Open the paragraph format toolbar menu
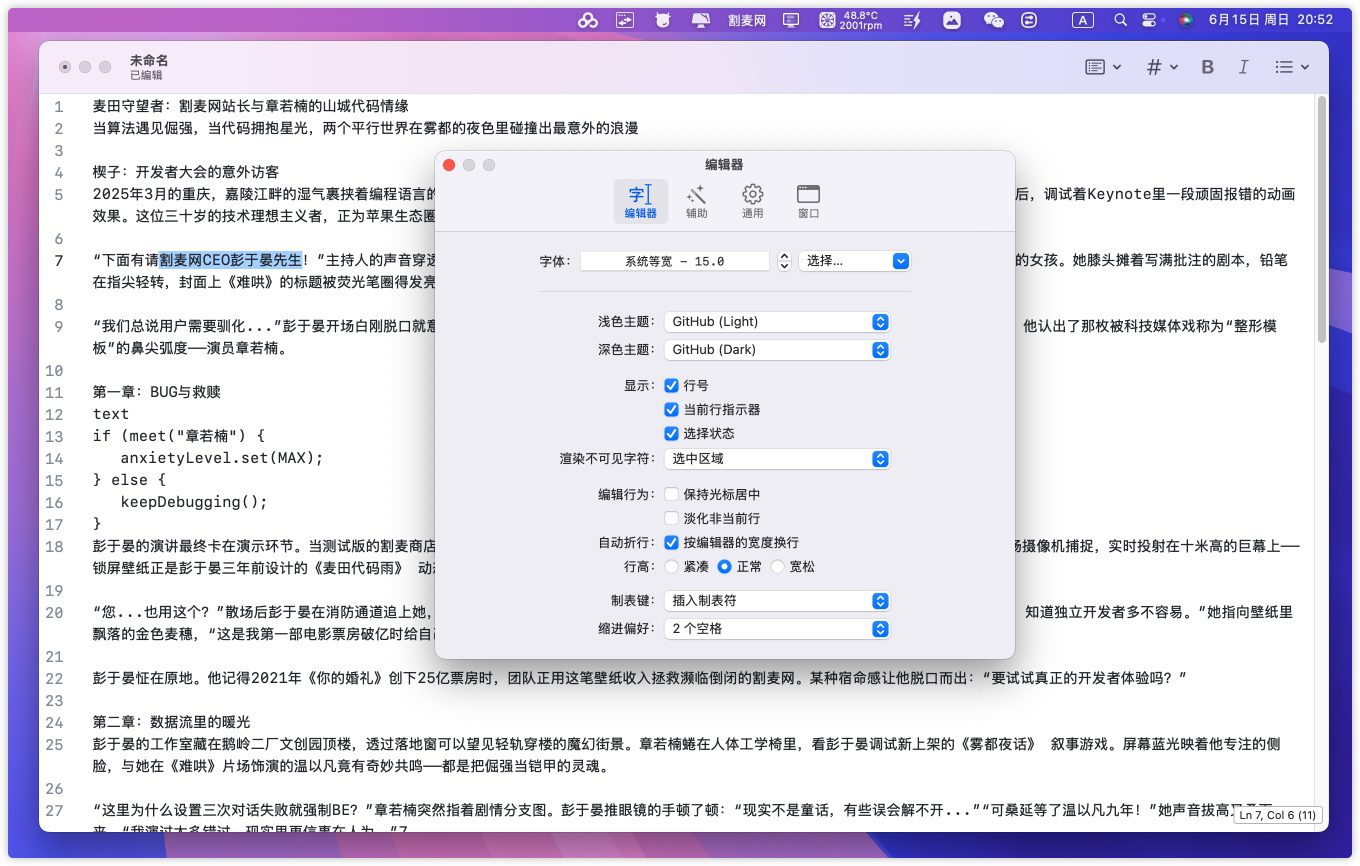The height and width of the screenshot is (866, 1360). coord(1103,67)
